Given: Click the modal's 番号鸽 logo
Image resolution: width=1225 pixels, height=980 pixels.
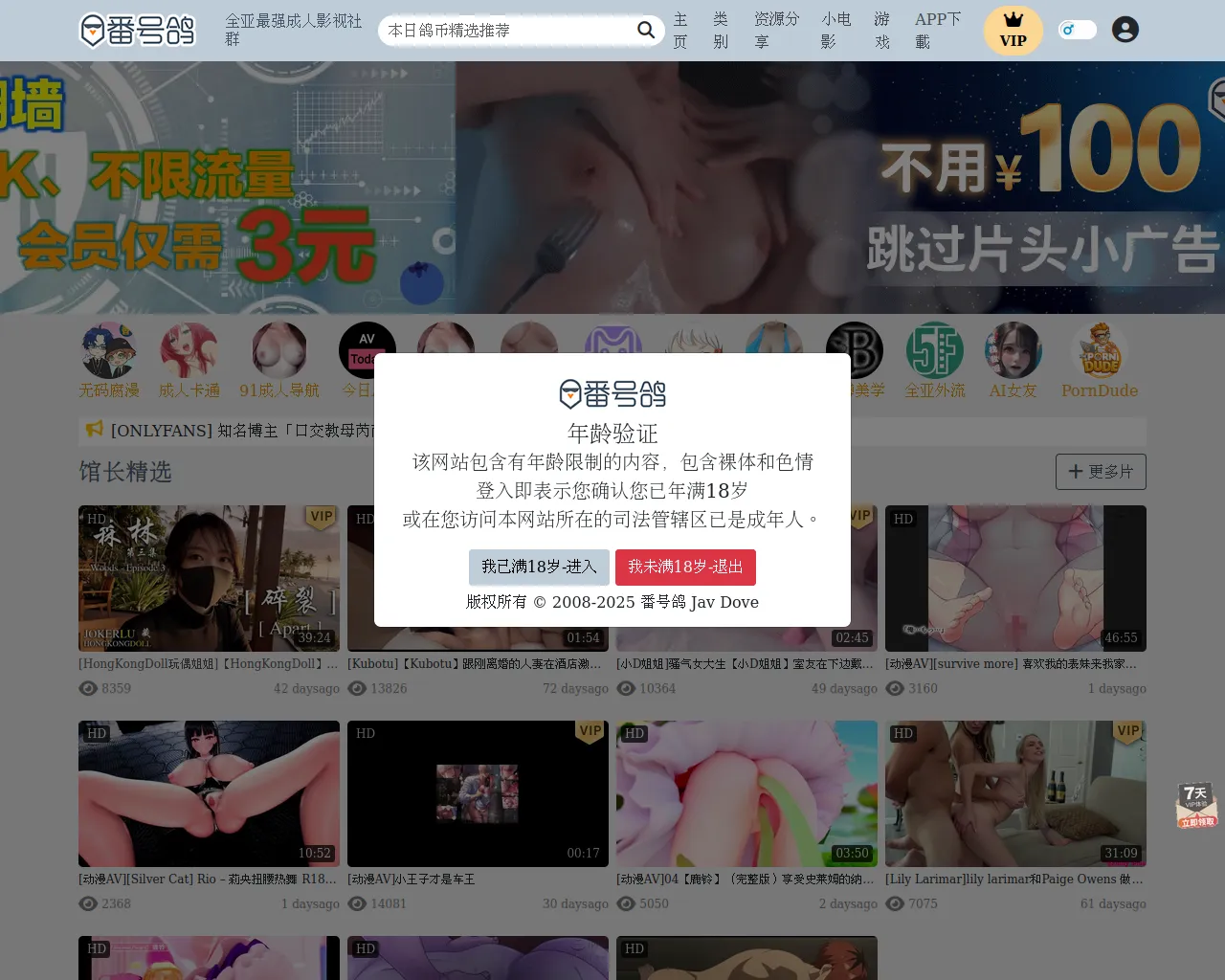Looking at the screenshot, I should tap(612, 393).
